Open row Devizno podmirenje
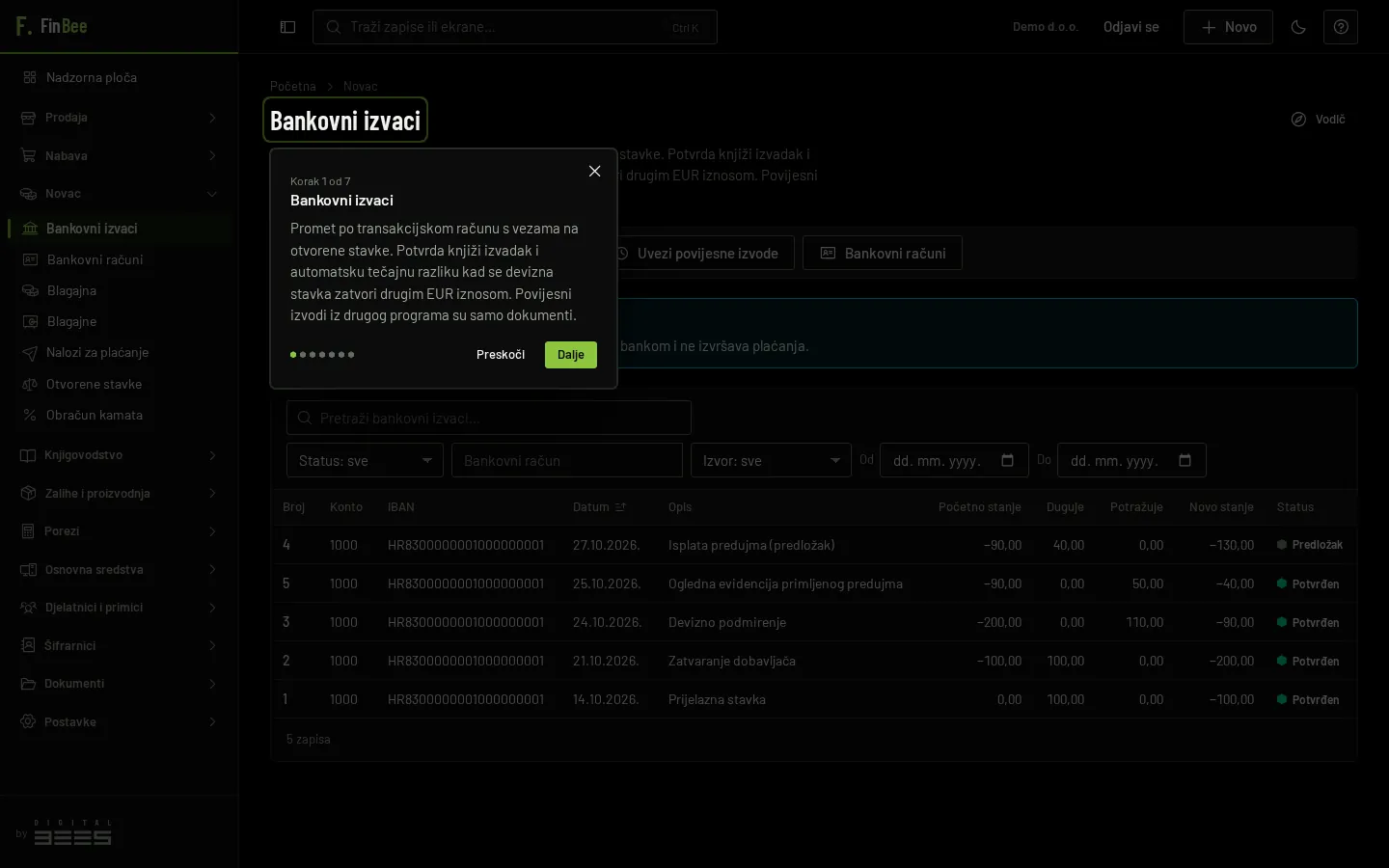This screenshot has width=1389, height=868. 814,622
